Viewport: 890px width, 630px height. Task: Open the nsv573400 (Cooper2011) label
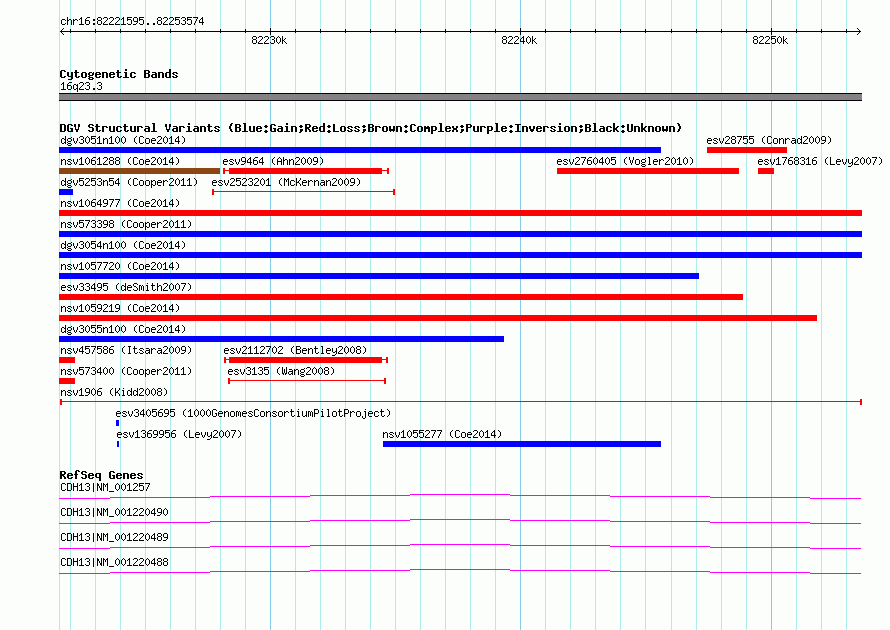pos(126,371)
